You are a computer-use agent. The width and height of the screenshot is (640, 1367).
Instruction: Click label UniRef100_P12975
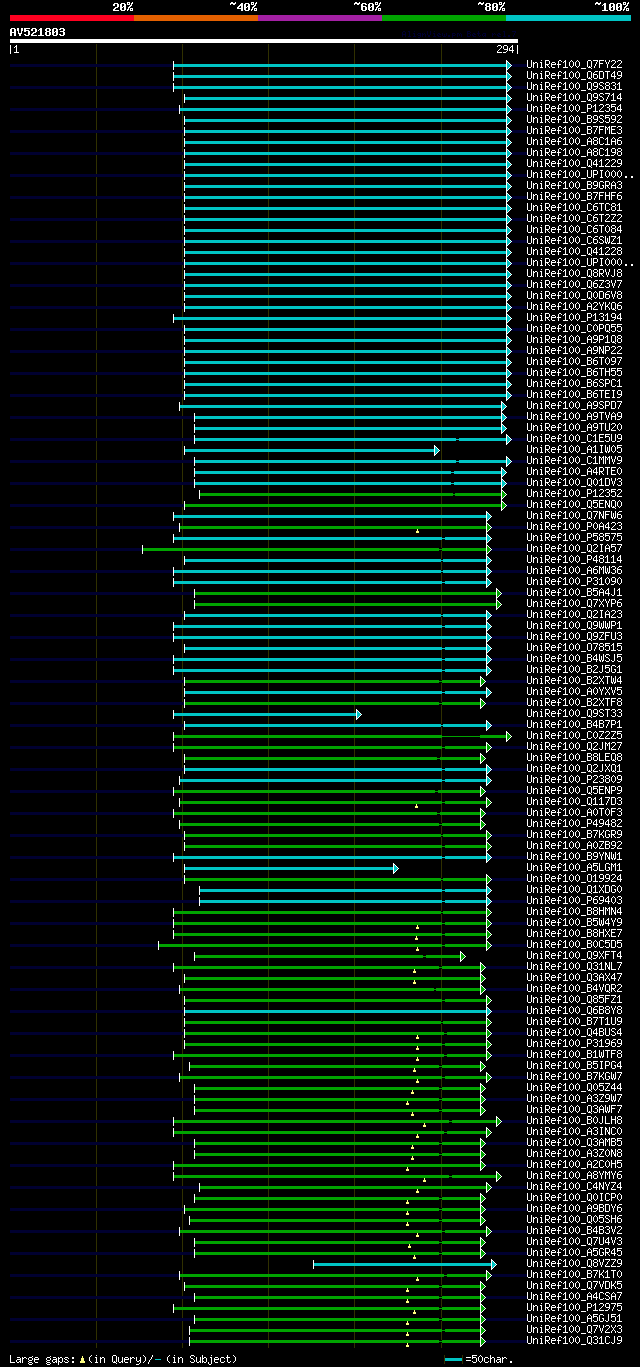click(x=574, y=1307)
